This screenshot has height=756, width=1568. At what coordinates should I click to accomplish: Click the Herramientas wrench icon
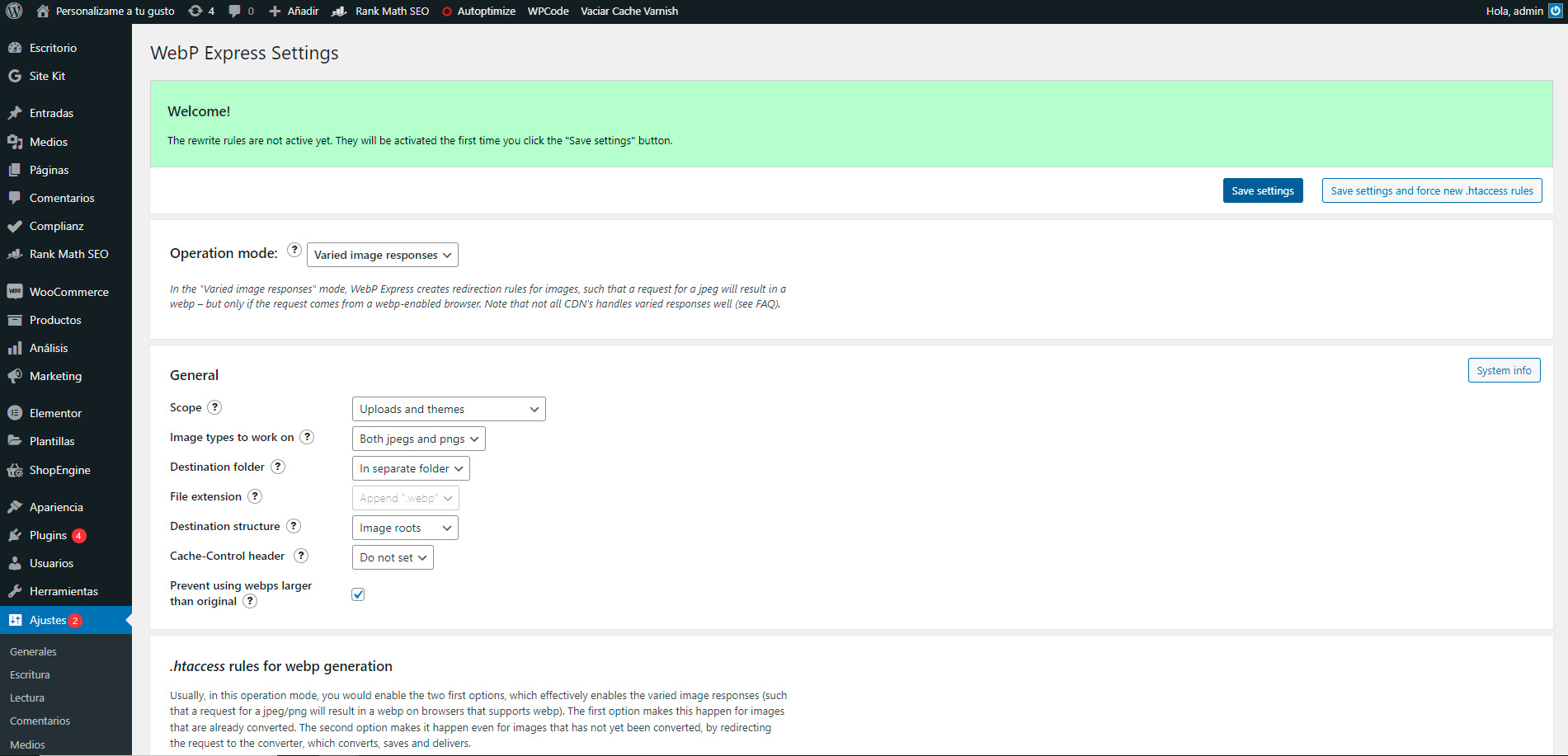15,591
